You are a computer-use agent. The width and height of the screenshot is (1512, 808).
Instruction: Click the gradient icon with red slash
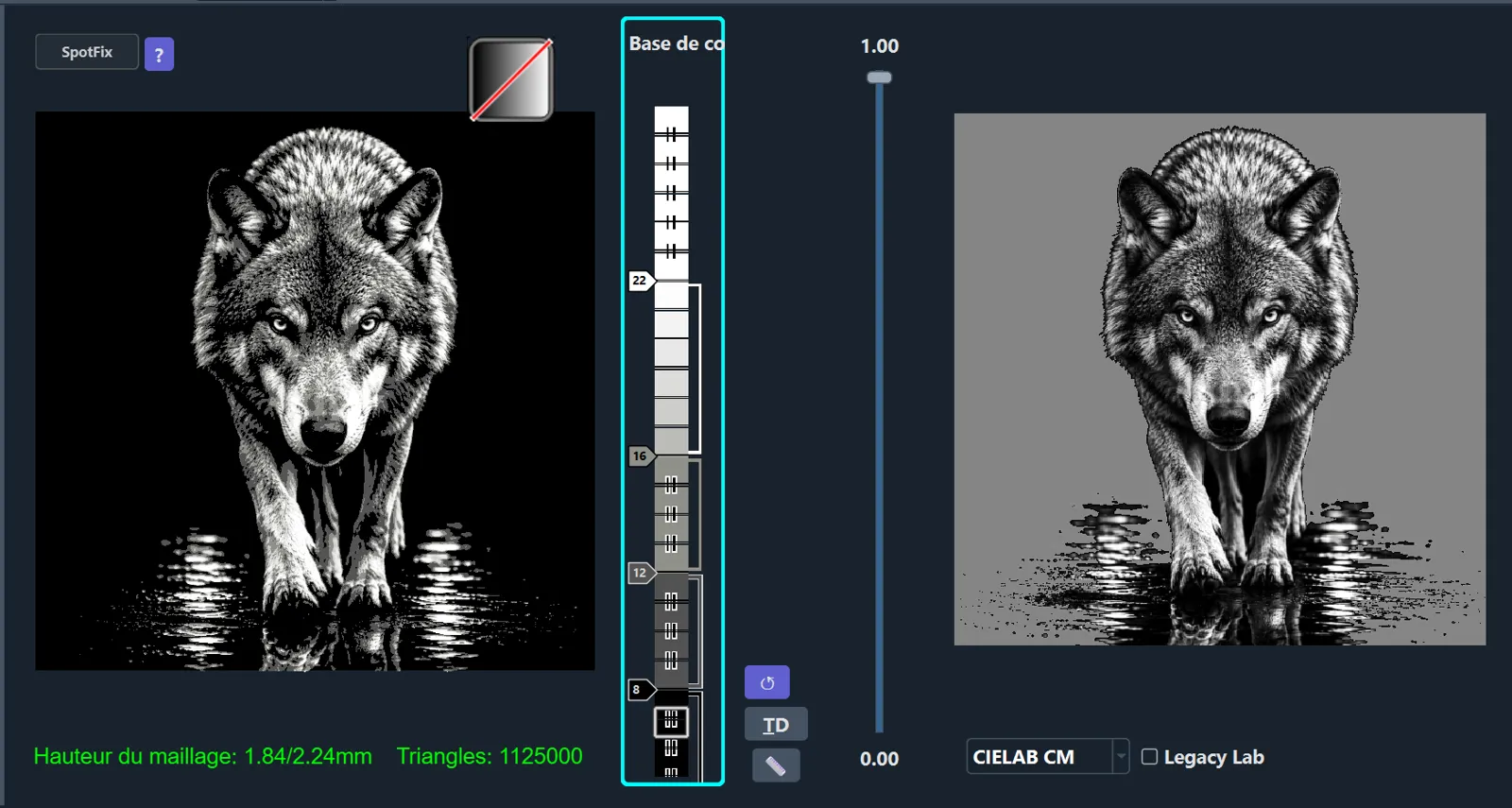[511, 79]
